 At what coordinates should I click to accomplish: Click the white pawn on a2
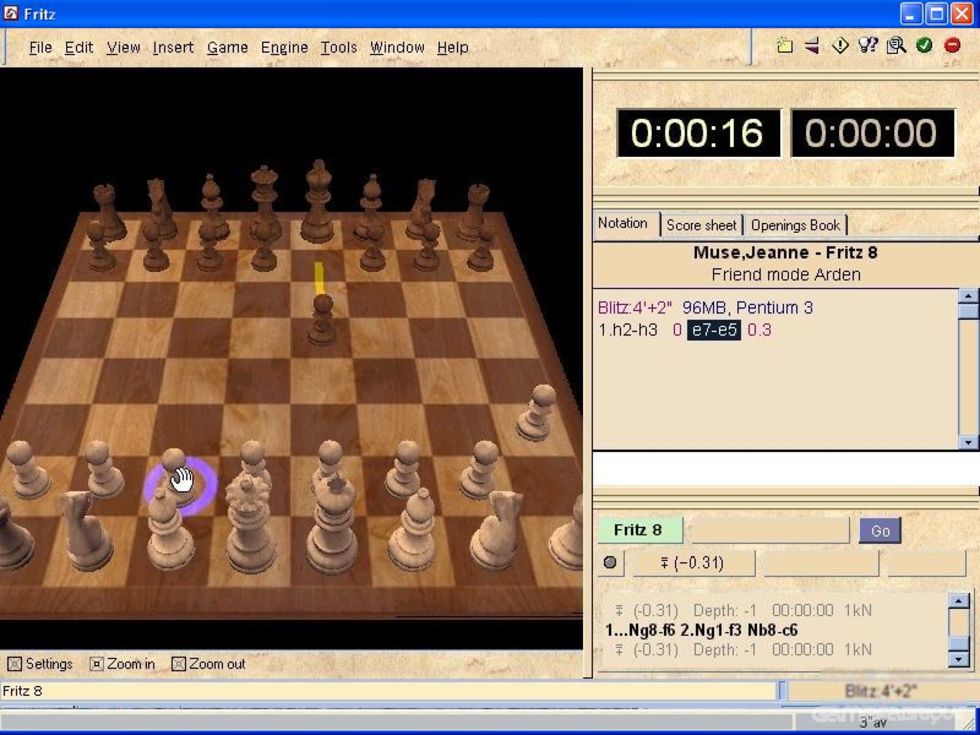[26, 470]
